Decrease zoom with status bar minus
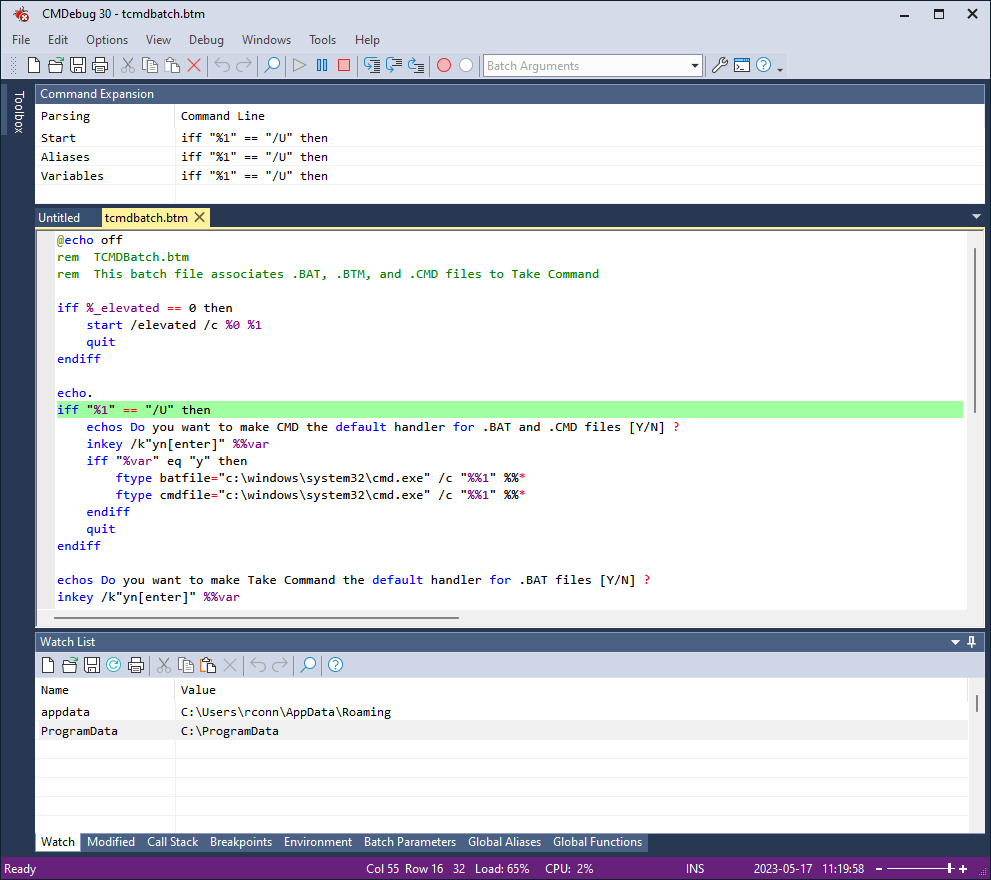Screen dimensions: 991x880 879,869
